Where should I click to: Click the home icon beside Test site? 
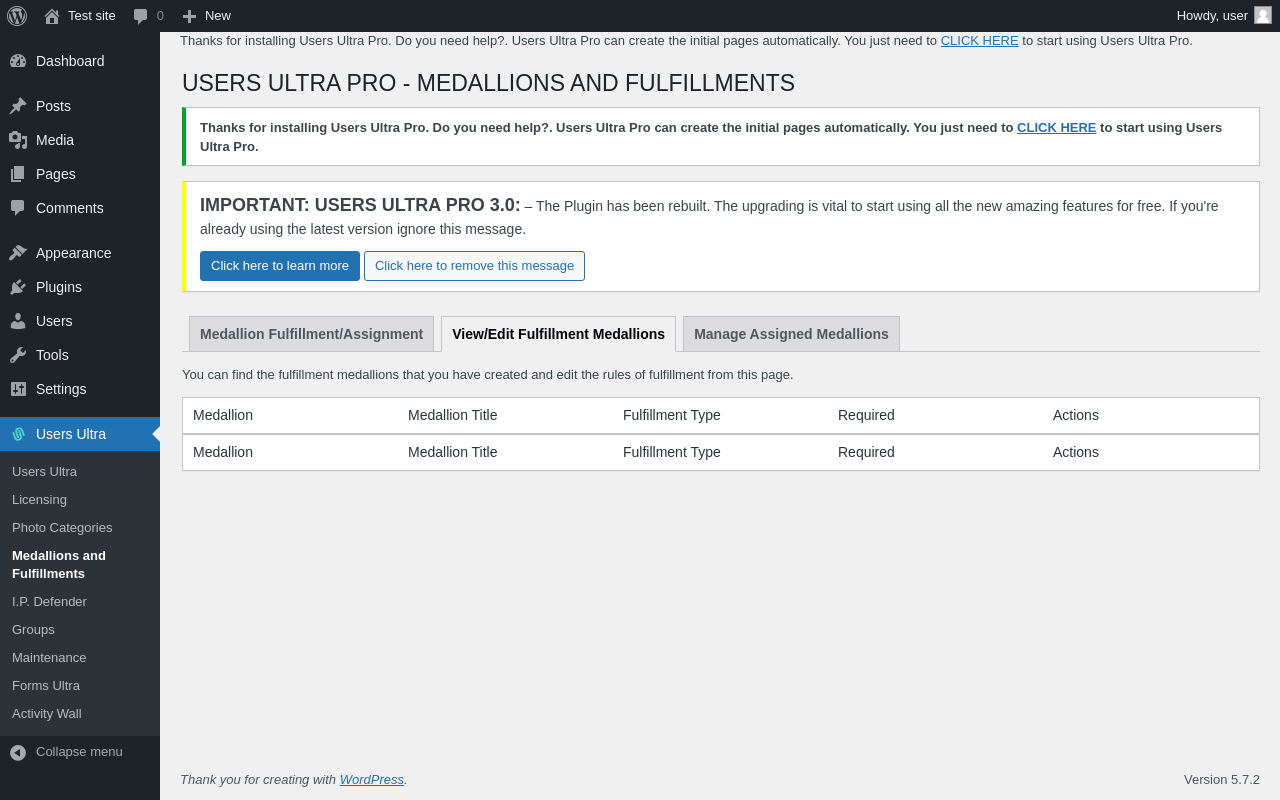pyautogui.click(x=52, y=16)
